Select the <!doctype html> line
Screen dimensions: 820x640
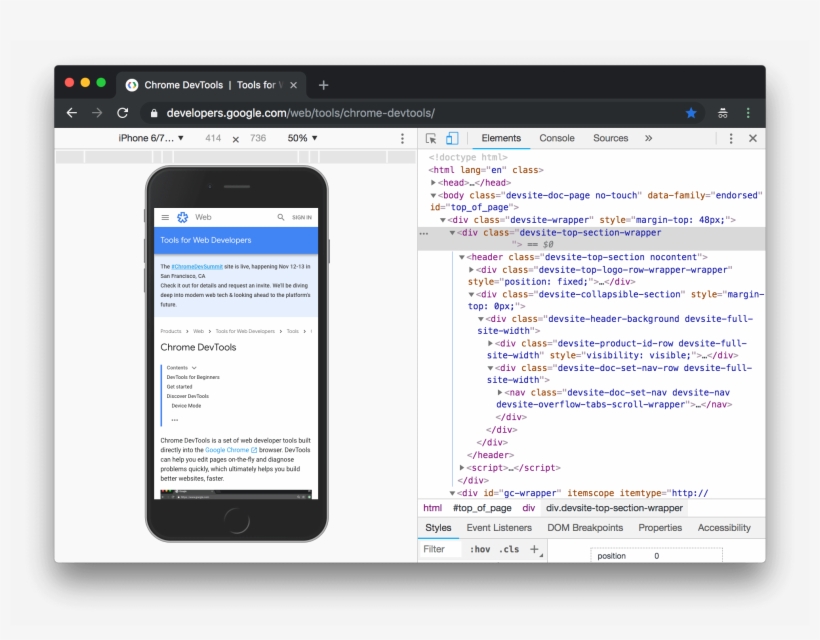coord(468,157)
